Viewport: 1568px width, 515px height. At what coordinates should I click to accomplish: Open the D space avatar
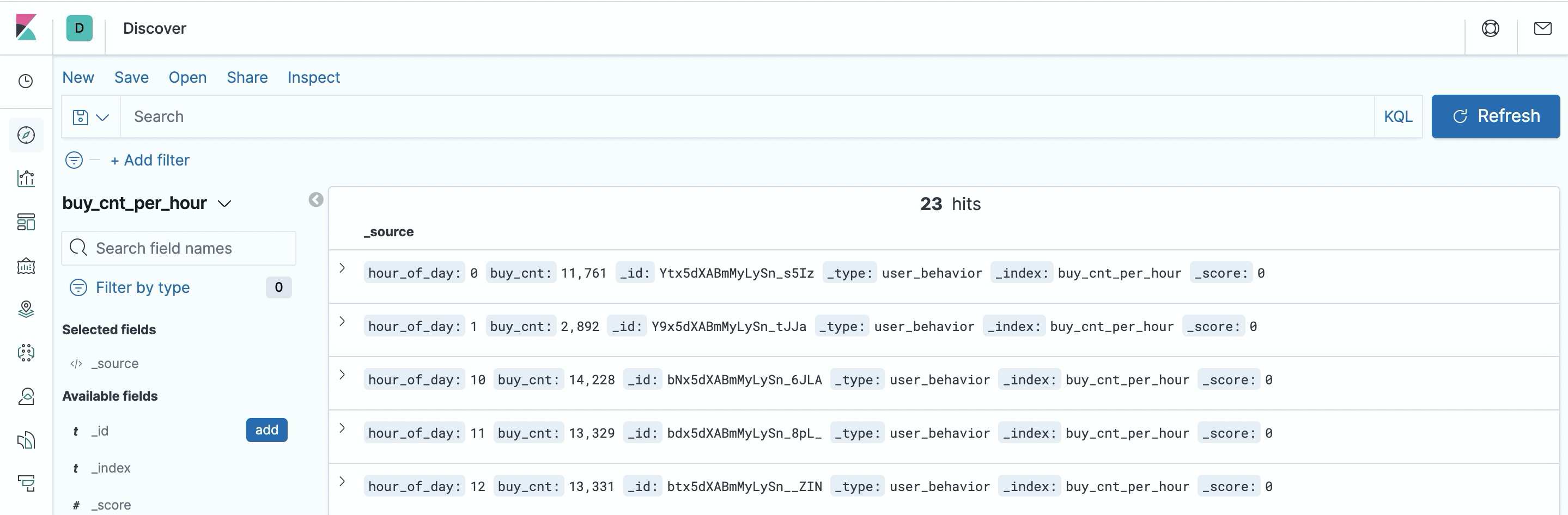pos(79,28)
